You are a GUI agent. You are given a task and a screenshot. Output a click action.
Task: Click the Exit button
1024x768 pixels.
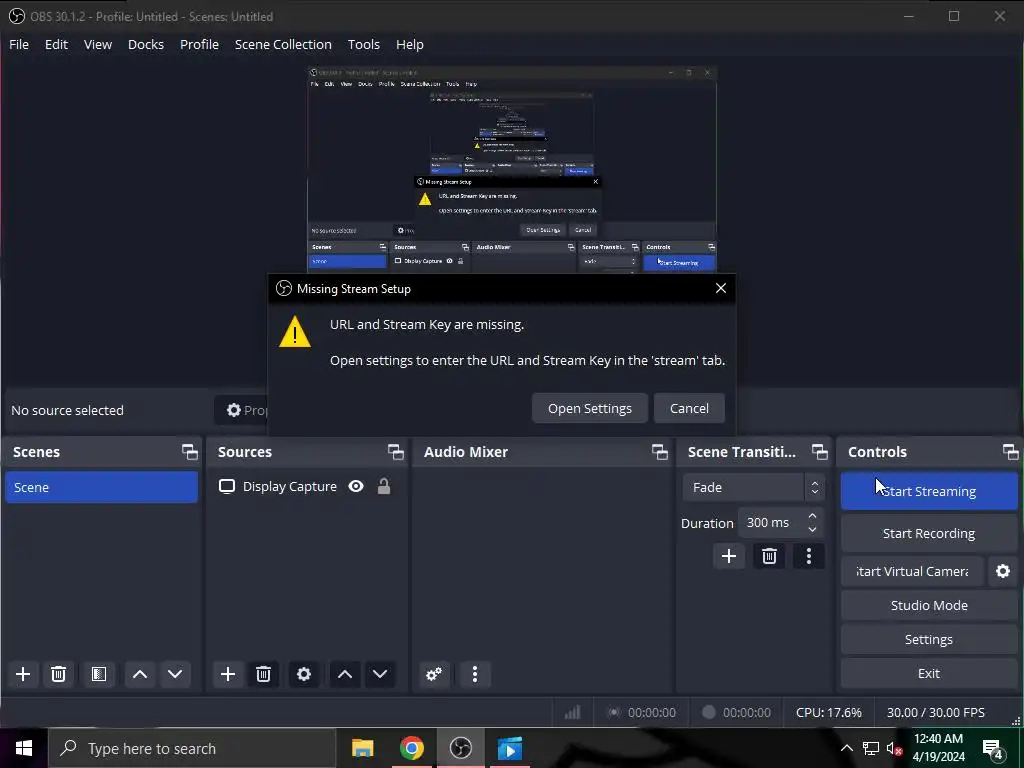(x=929, y=673)
